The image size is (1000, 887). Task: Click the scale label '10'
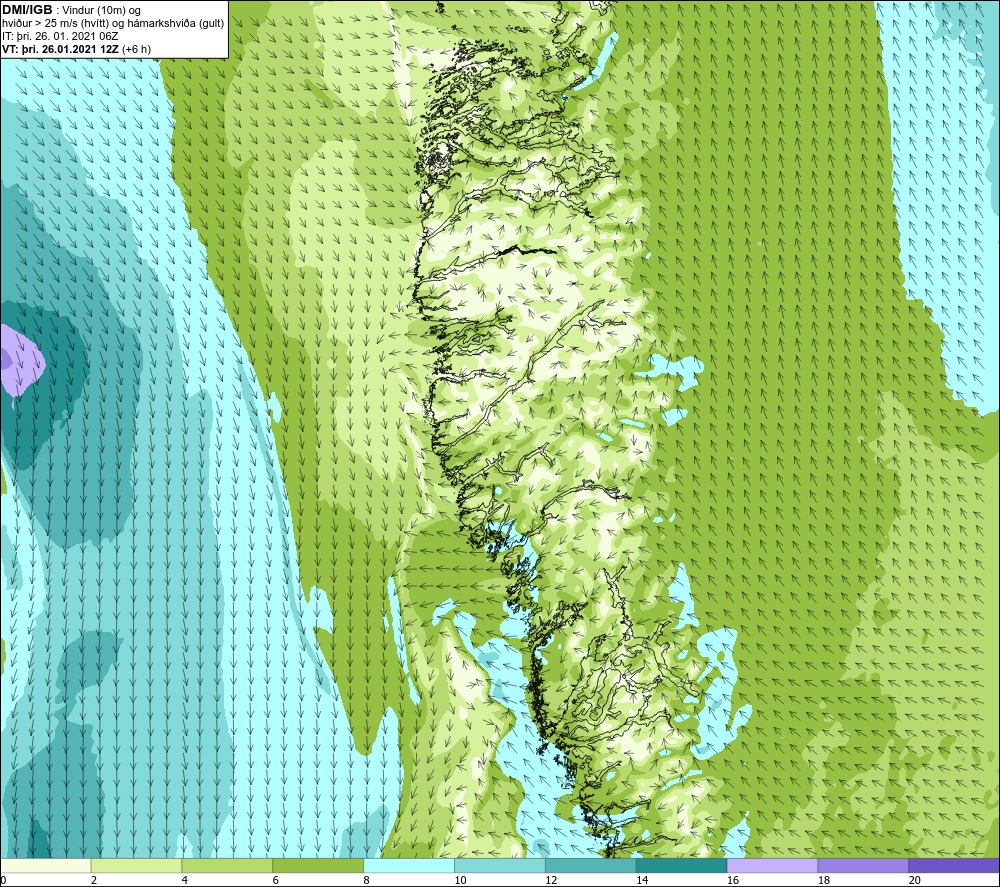pyautogui.click(x=460, y=880)
